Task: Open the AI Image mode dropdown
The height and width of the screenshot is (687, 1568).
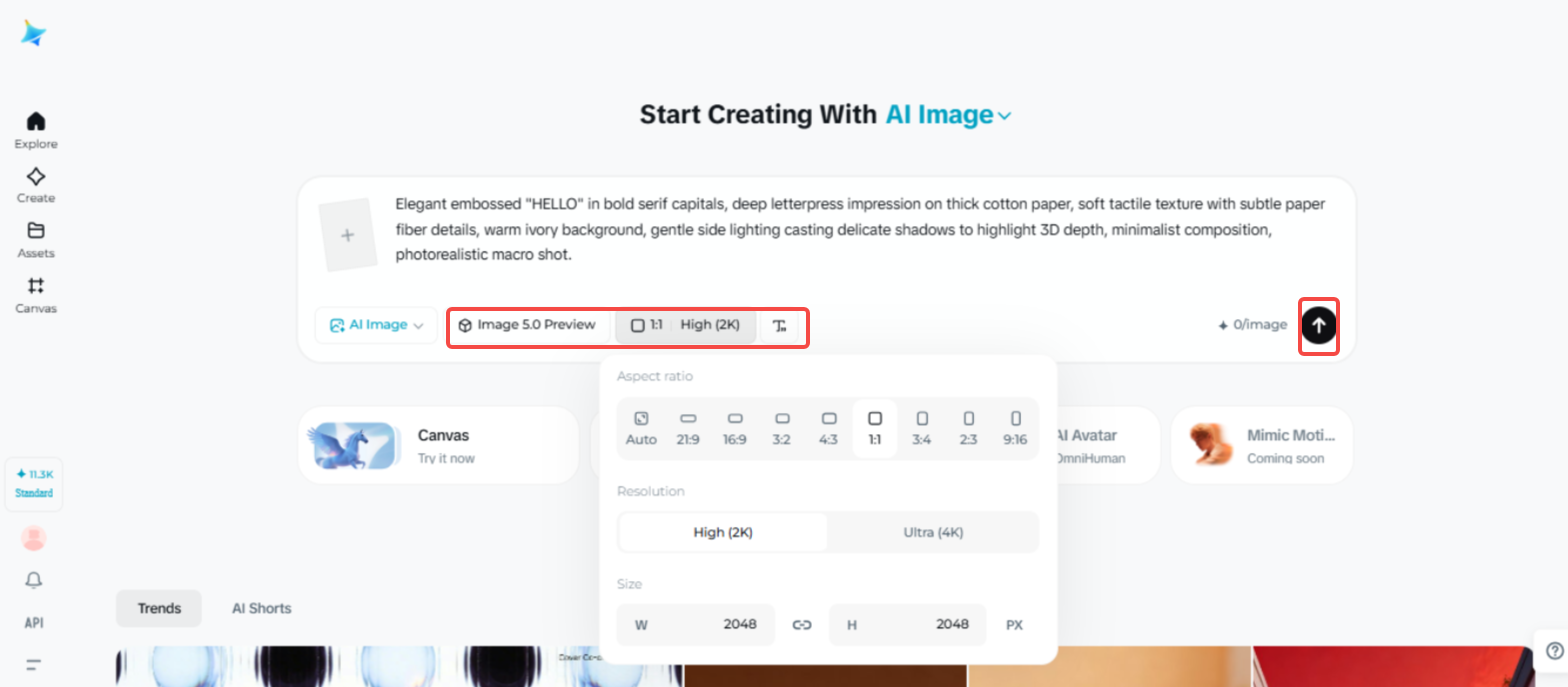Action: [377, 325]
